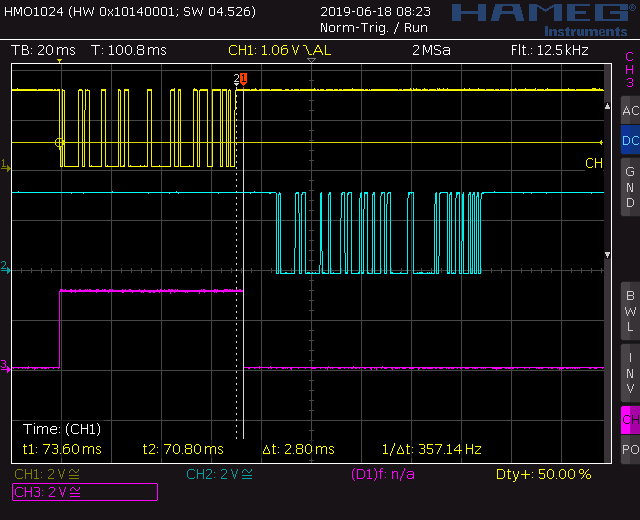Click the TB: 20 ms timebase readout
The width and height of the screenshot is (640, 520).
[x=43, y=50]
